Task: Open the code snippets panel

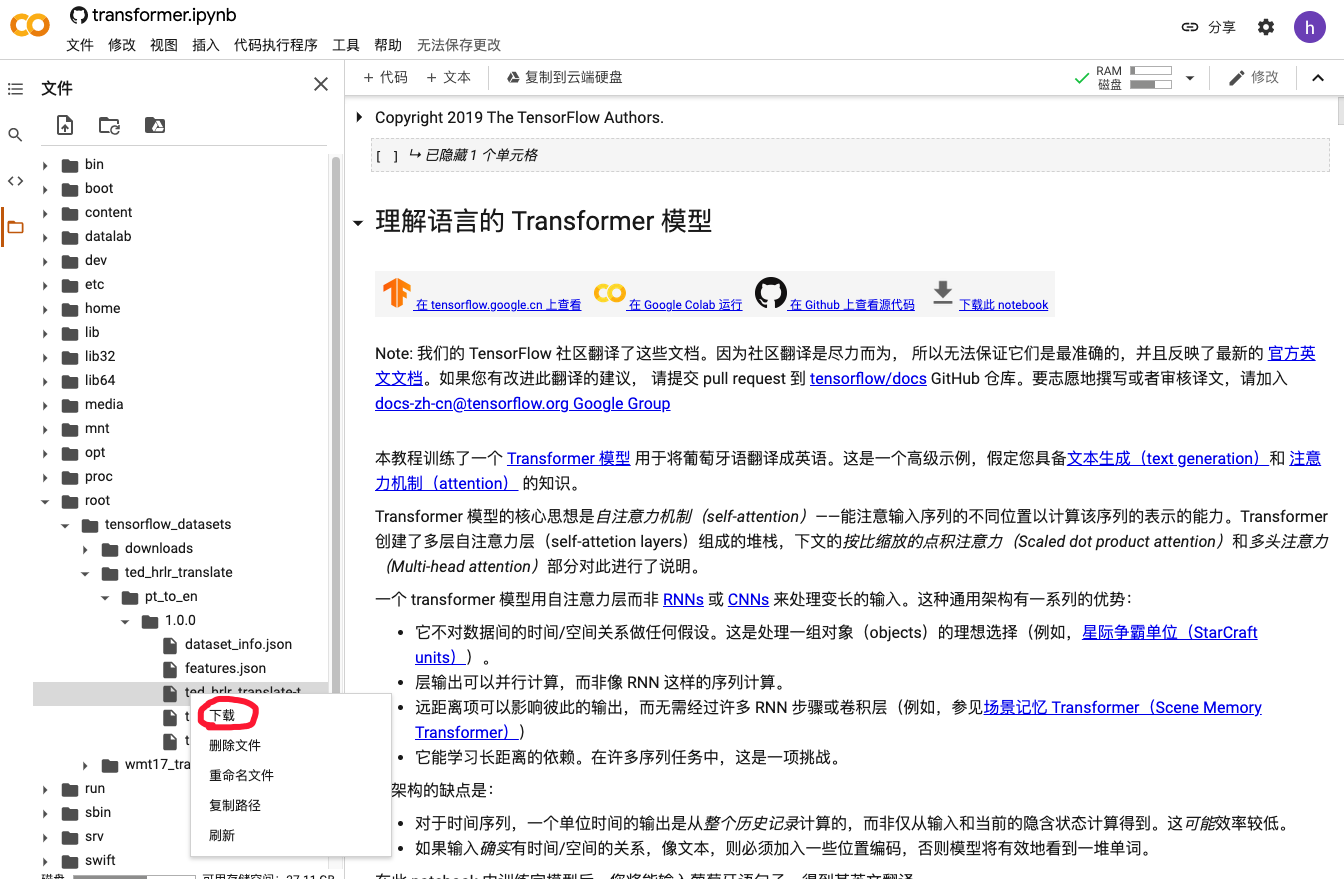Action: point(15,180)
